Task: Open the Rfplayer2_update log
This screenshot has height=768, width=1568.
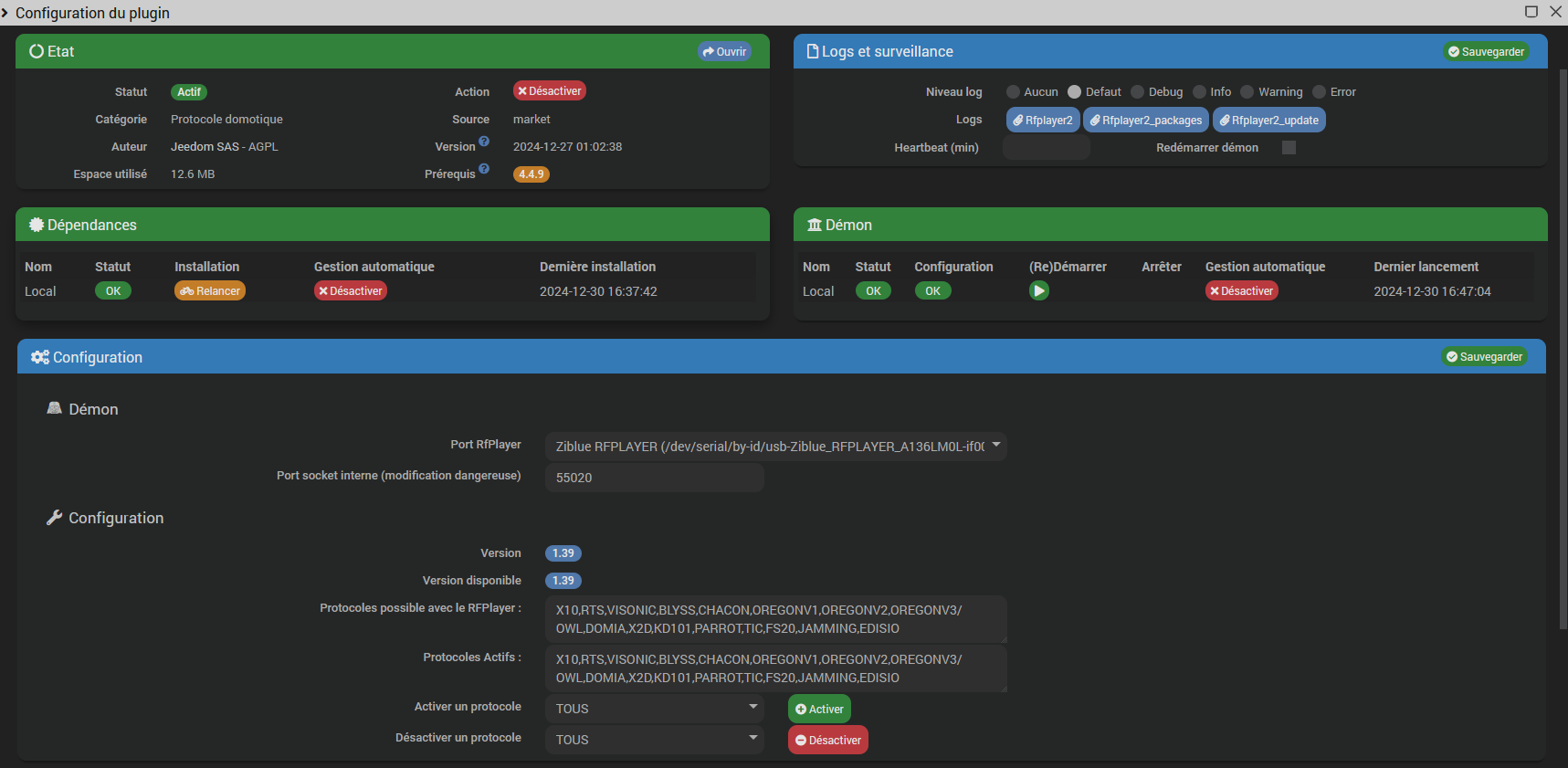Action: [1269, 120]
